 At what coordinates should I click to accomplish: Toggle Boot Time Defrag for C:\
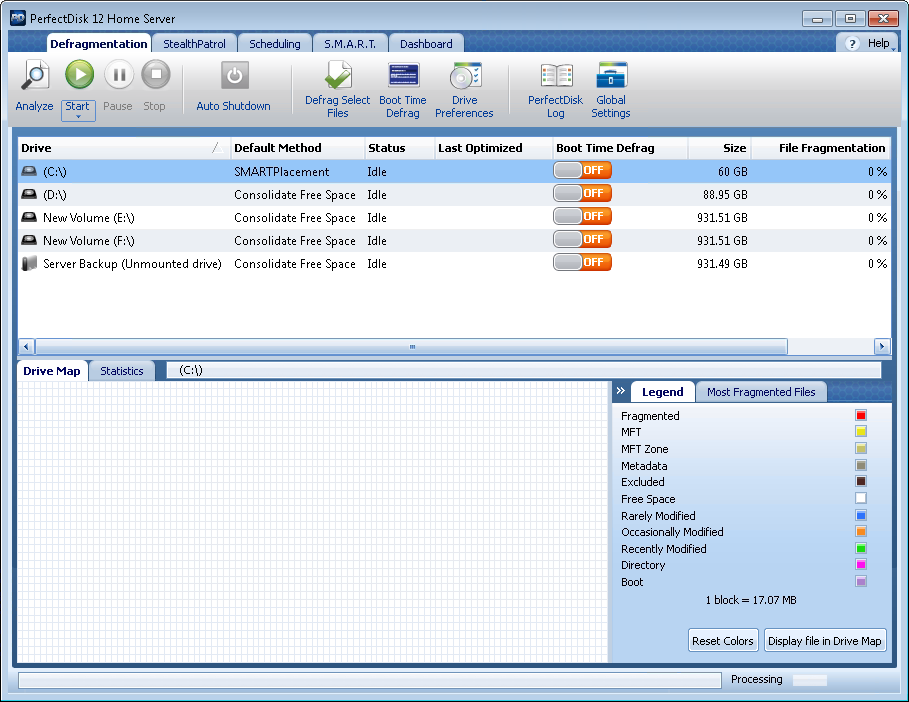tap(582, 170)
